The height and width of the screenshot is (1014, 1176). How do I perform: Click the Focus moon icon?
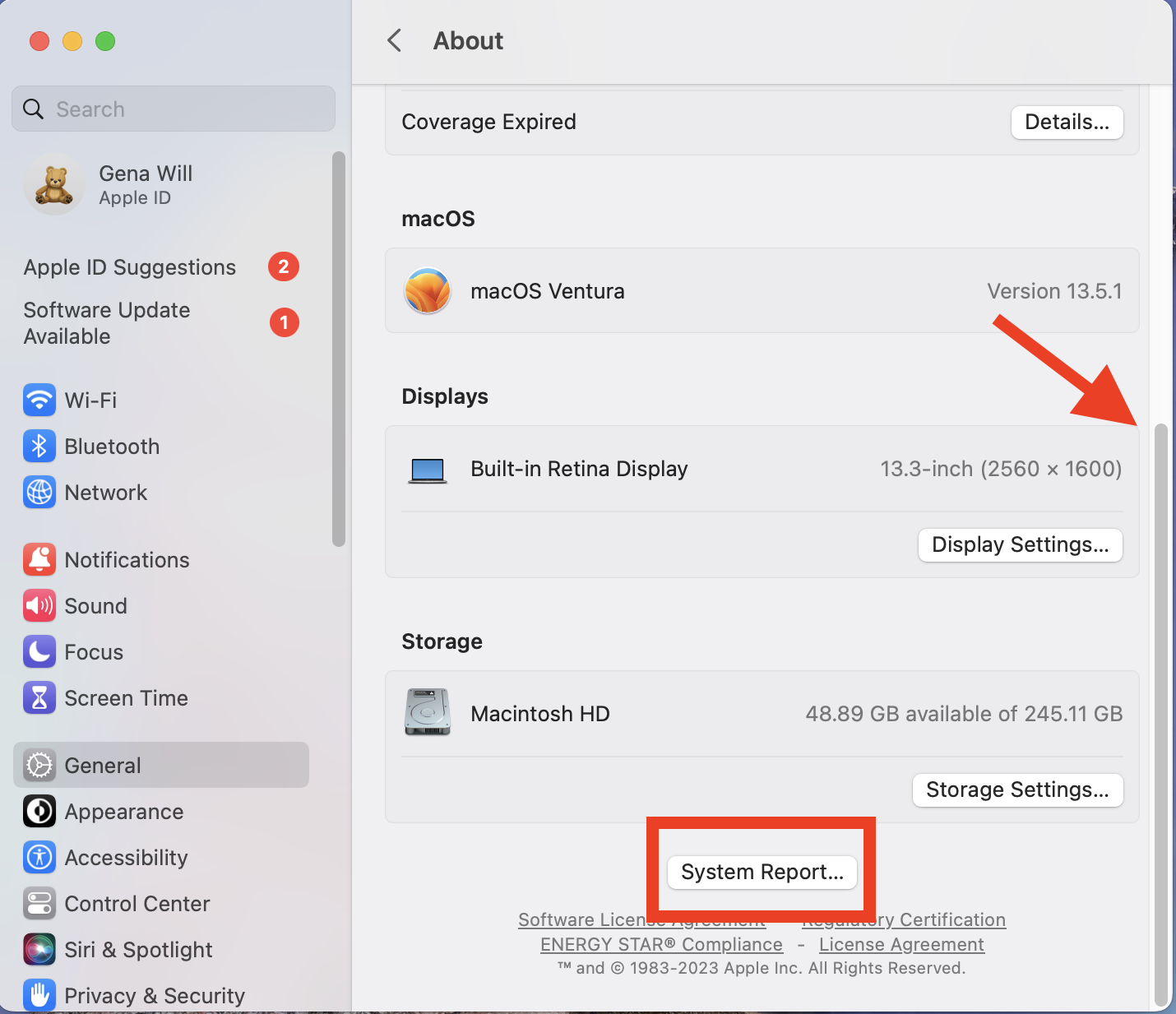(39, 652)
